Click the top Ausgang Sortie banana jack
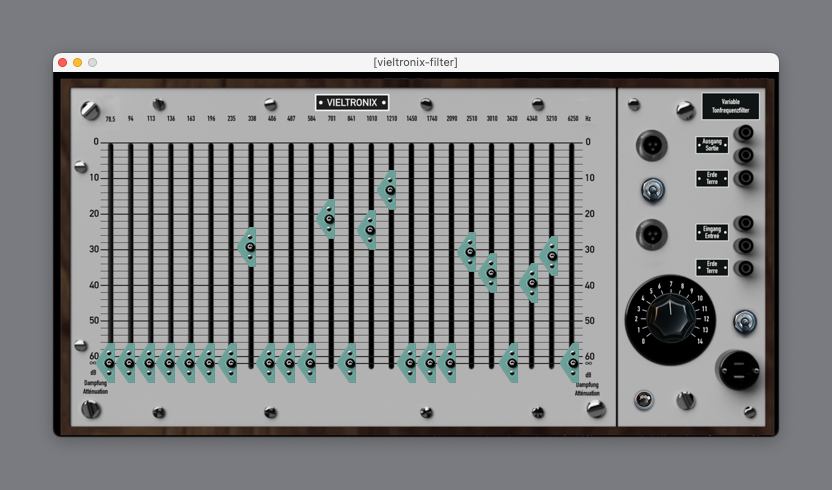This screenshot has height=490, width=832. 744,133
